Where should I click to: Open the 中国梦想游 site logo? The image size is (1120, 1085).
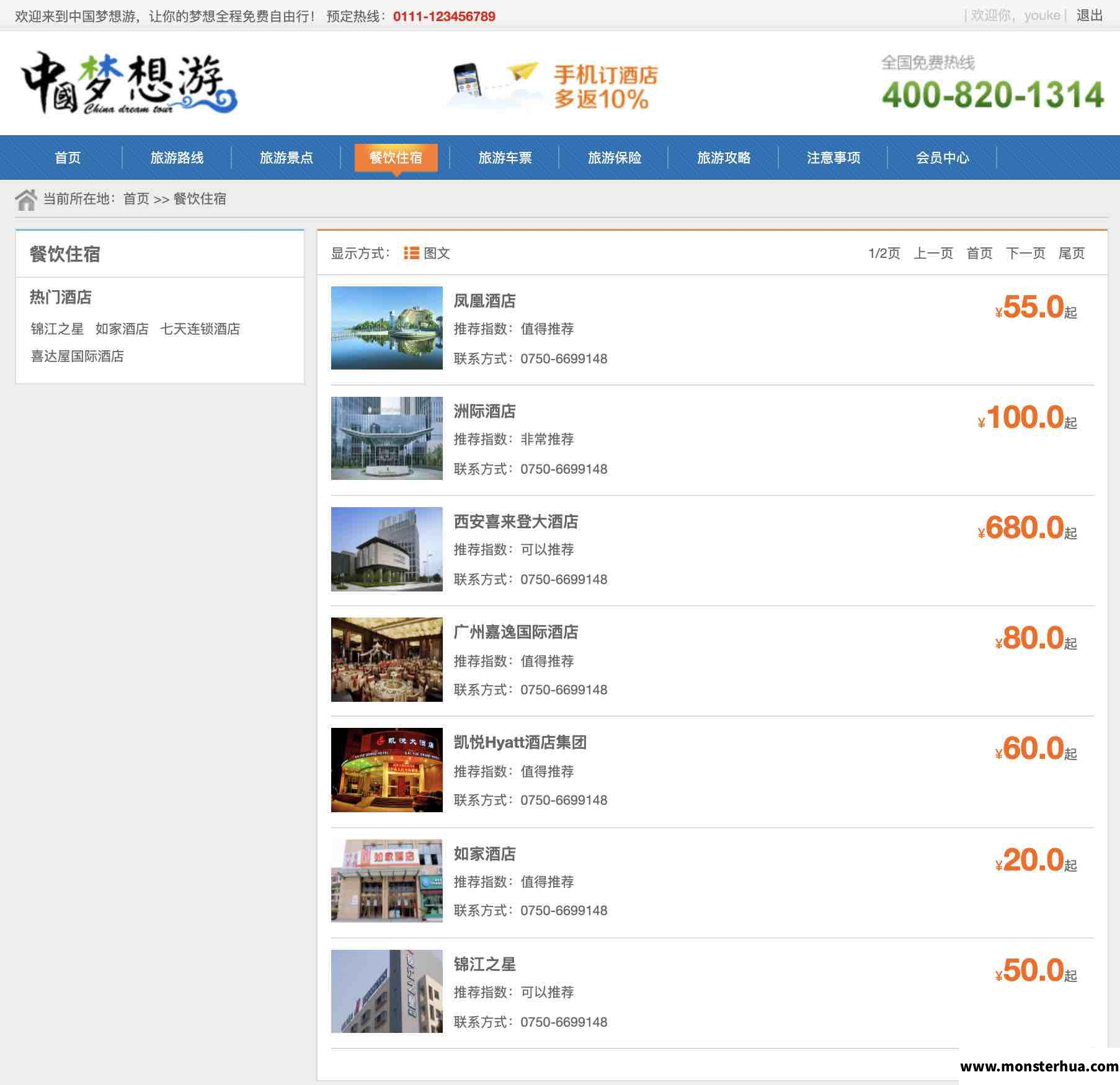click(x=130, y=84)
